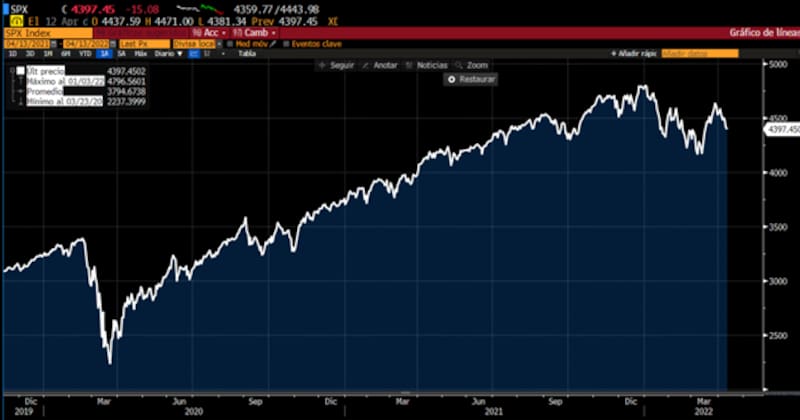Click the Seguir crosshair tool

point(321,65)
